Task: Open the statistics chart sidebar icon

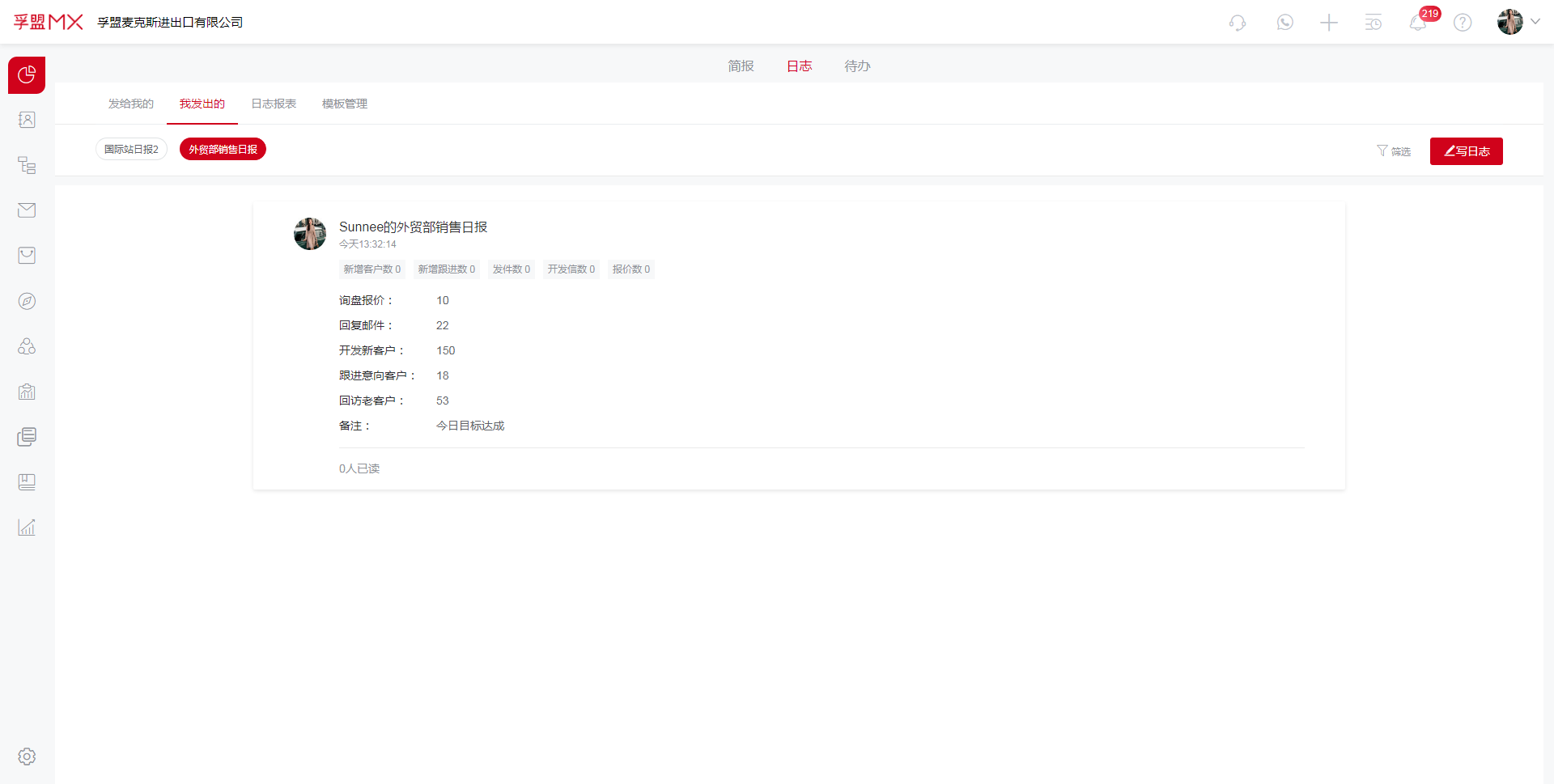Action: coord(27,528)
